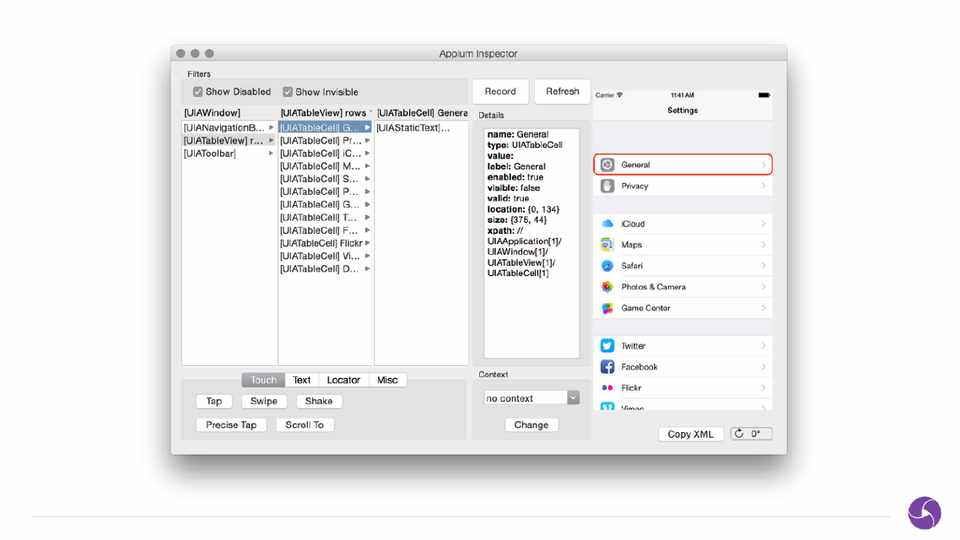This screenshot has width=960, height=540.
Task: Click the rotate 0° orientation button
Action: click(750, 434)
